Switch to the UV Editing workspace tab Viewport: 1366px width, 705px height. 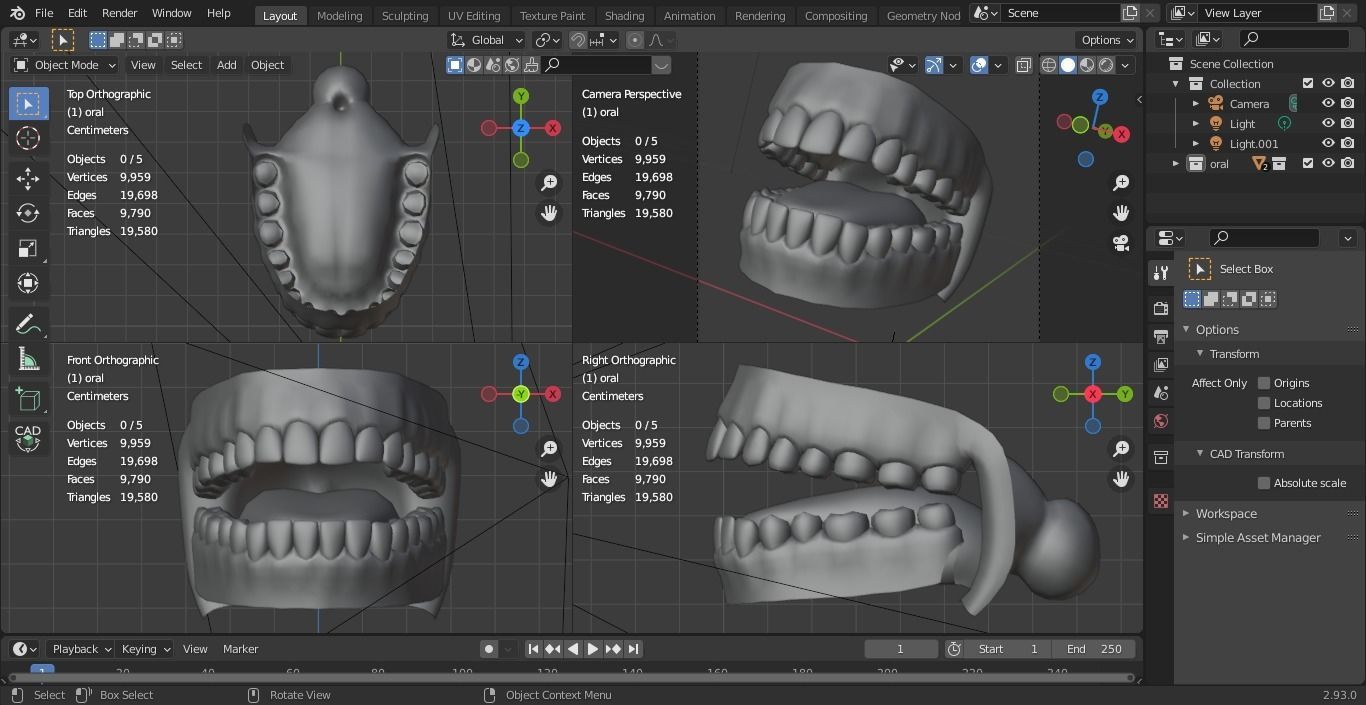(474, 15)
